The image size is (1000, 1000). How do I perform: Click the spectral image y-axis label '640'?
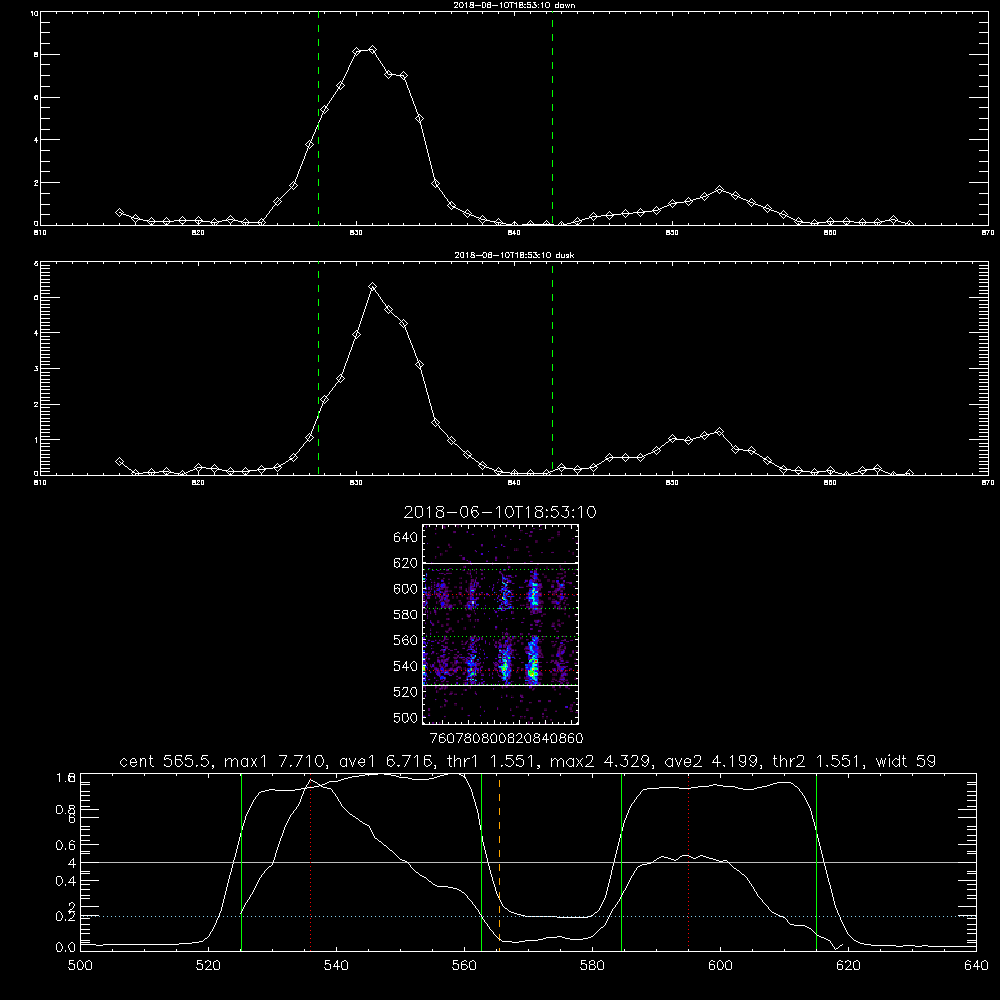[x=405, y=538]
